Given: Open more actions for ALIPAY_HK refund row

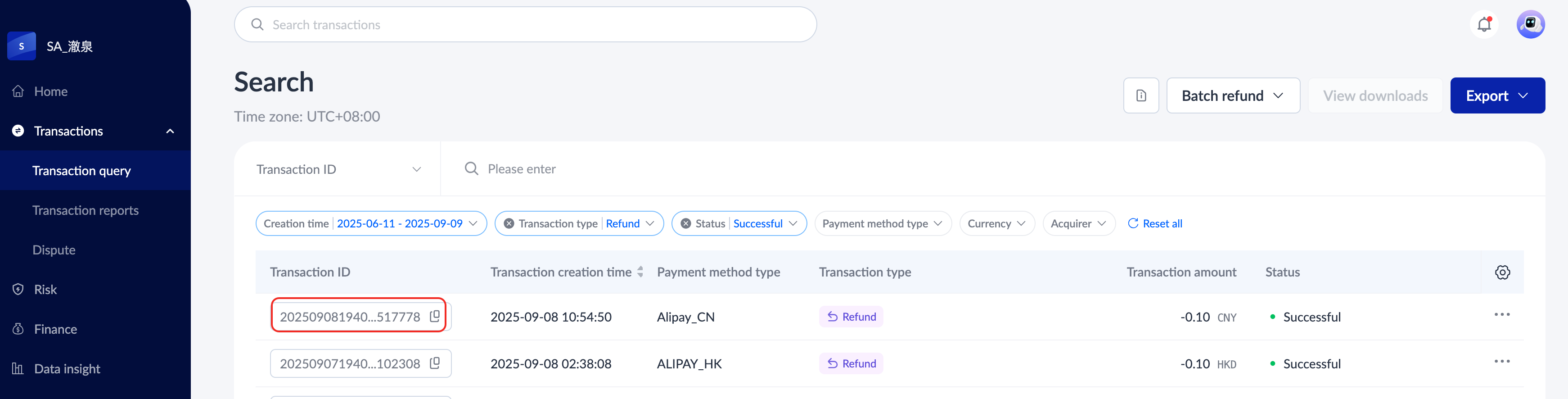Looking at the screenshot, I should click(1501, 362).
